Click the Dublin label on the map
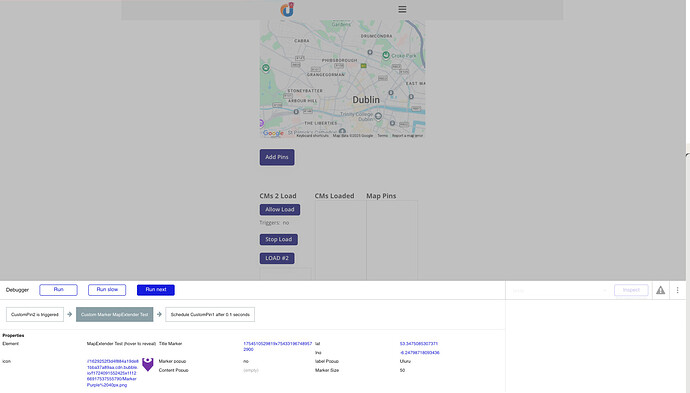The image size is (690, 393). pos(366,100)
